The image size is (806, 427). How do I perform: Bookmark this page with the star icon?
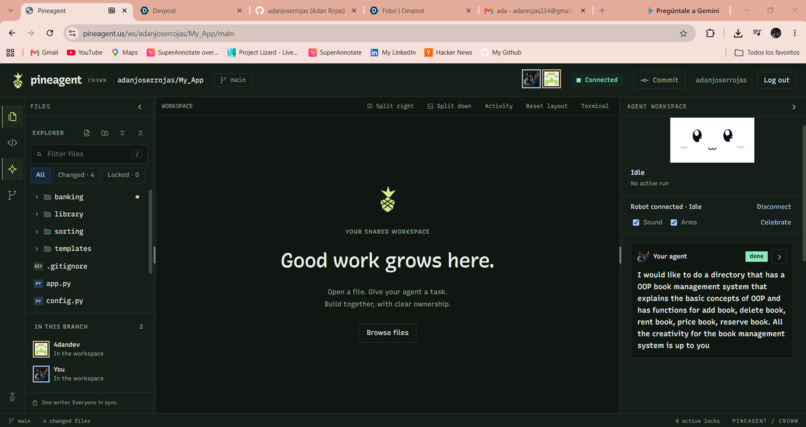[683, 33]
